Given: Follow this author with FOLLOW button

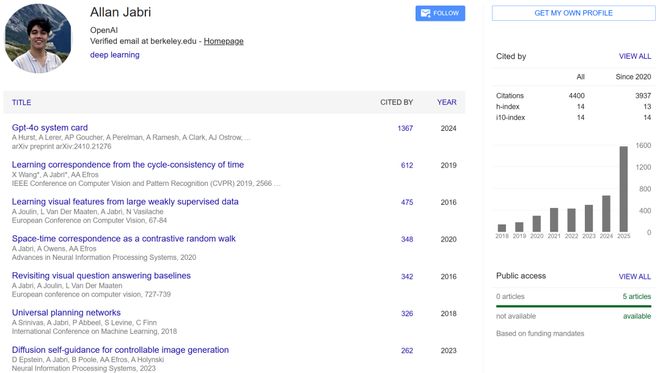Looking at the screenshot, I should 440,13.
